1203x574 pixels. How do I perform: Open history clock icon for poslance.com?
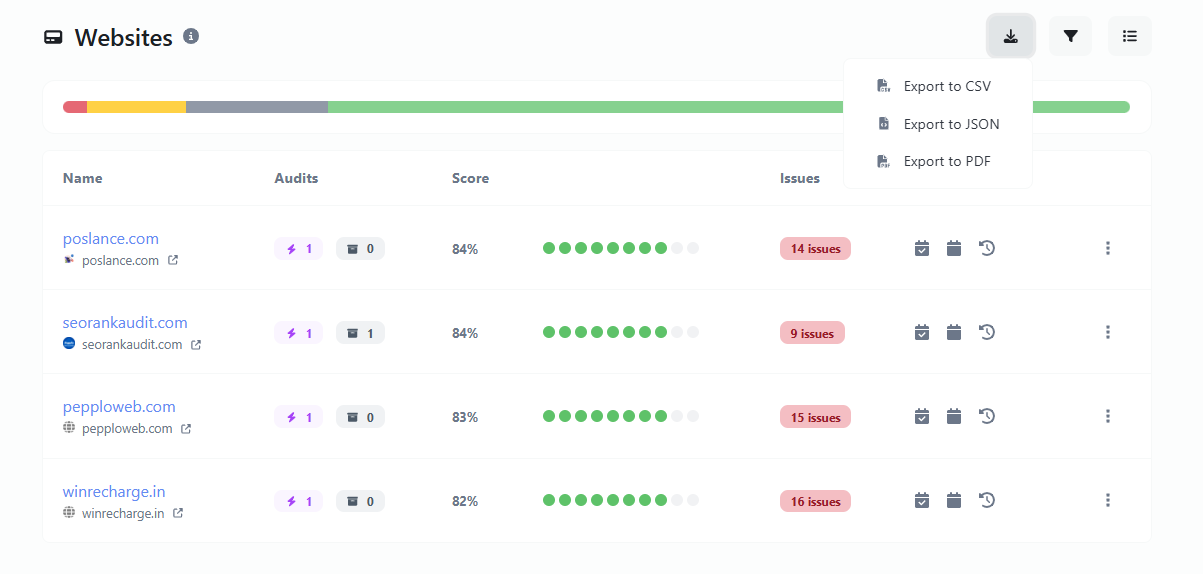pos(987,248)
